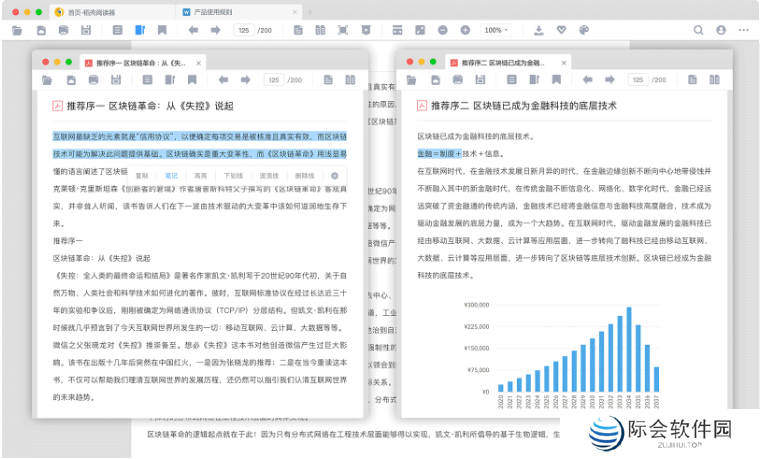This screenshot has width=760, height=459.
Task: Open the 100% zoom level dropdown
Action: click(497, 30)
